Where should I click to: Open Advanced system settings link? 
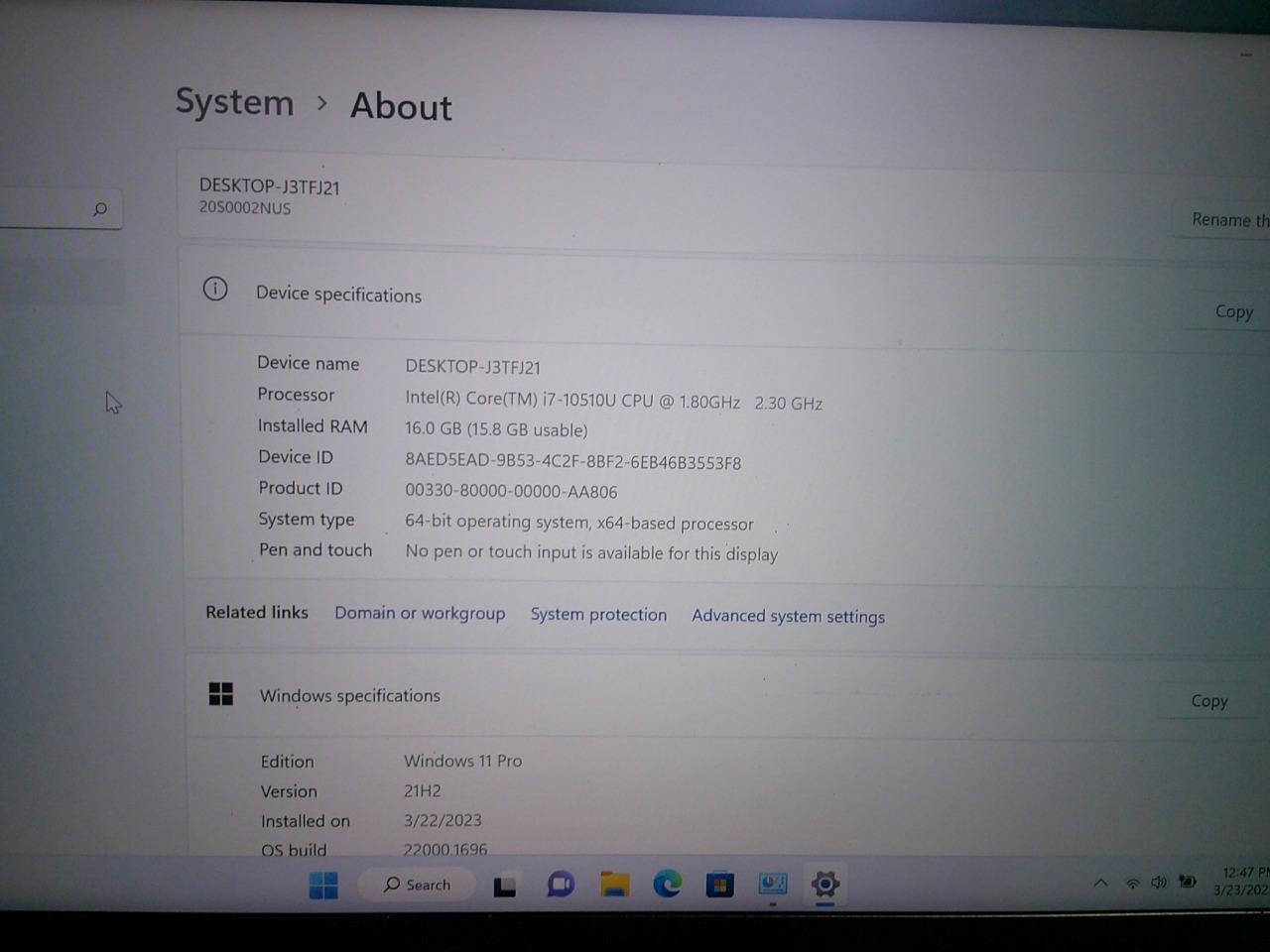788,616
